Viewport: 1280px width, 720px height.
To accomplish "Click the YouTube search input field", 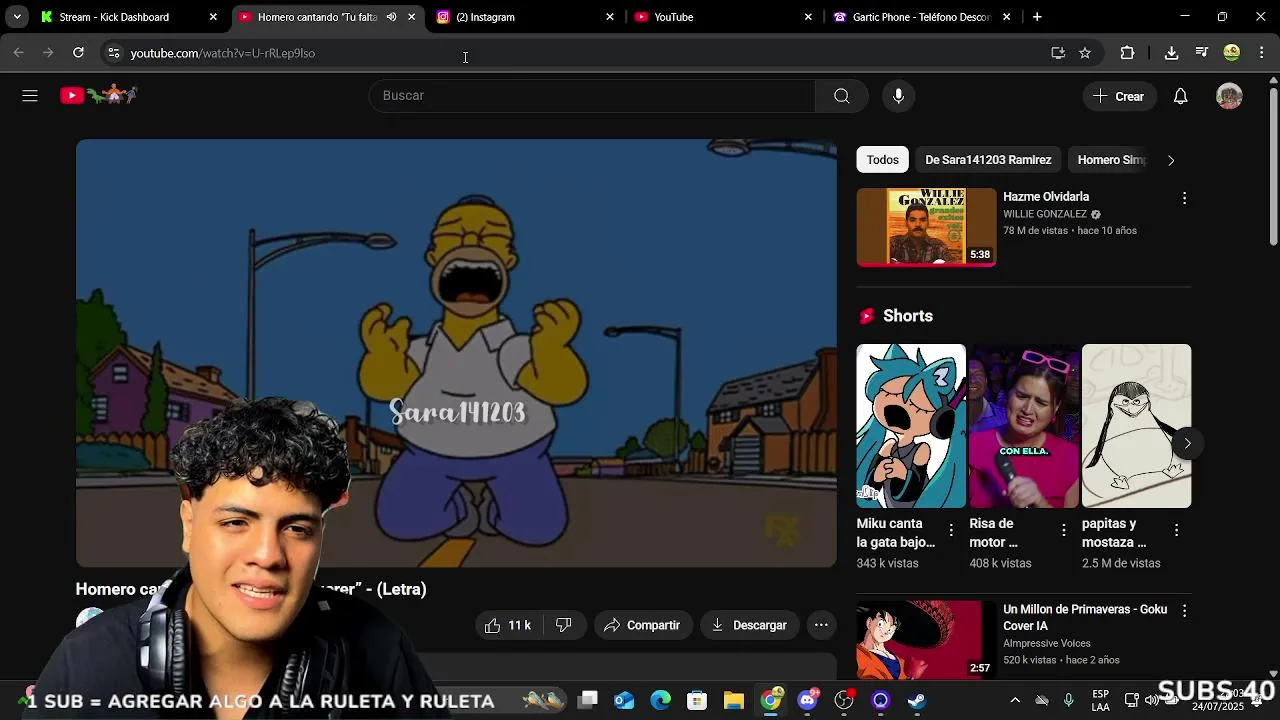I will [x=593, y=96].
